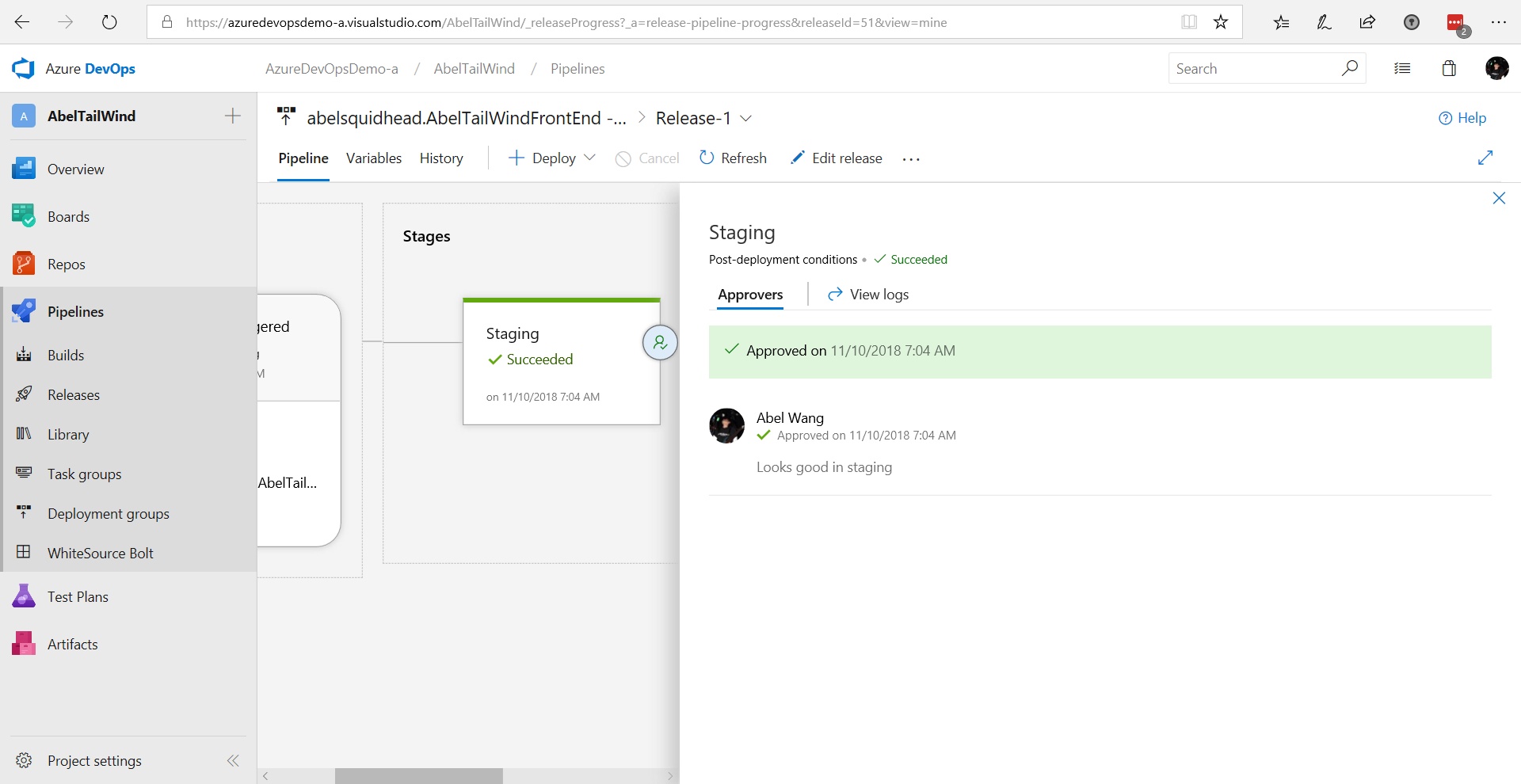Click the browser address bar URL
Screen dimensions: 1521x784
coord(566,22)
